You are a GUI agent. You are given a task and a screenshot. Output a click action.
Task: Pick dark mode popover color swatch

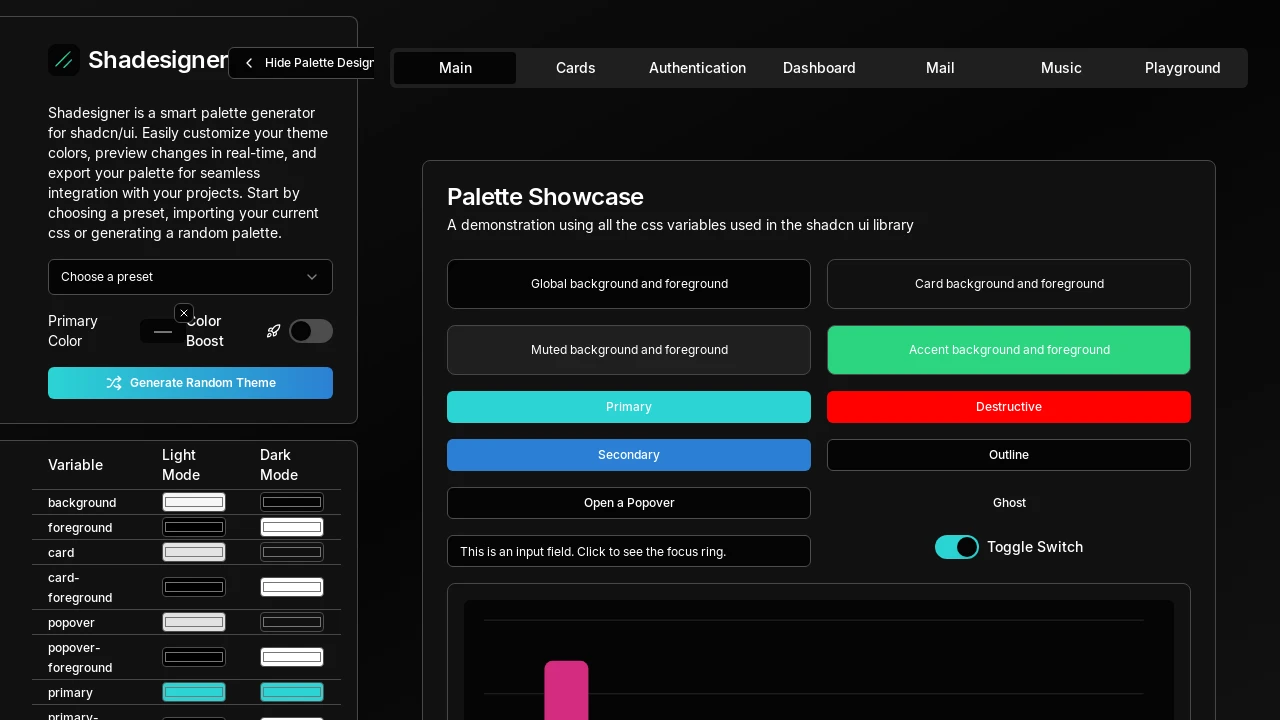(292, 622)
